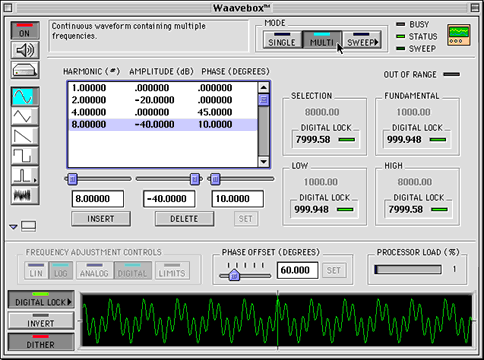Screen dimensions: 484x360
Task: Click the hardware device icon below speaker
Action: (x=25, y=70)
